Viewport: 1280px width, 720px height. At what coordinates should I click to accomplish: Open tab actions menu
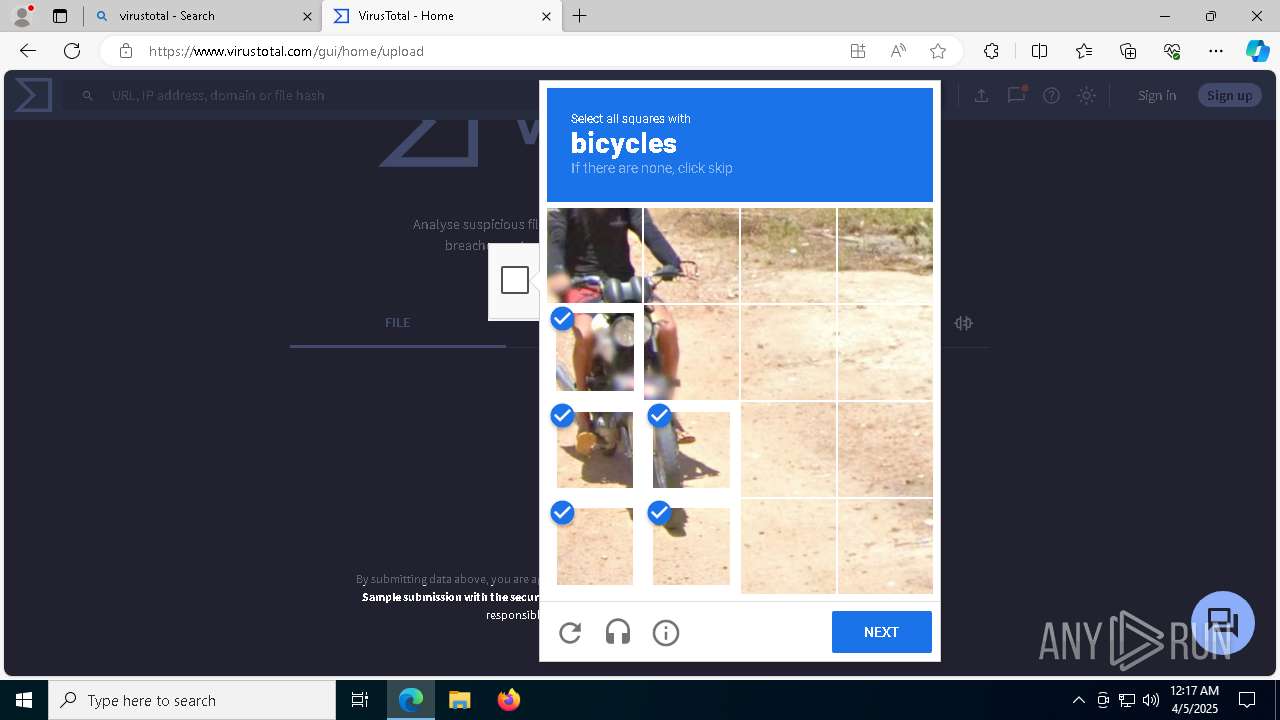(60, 16)
